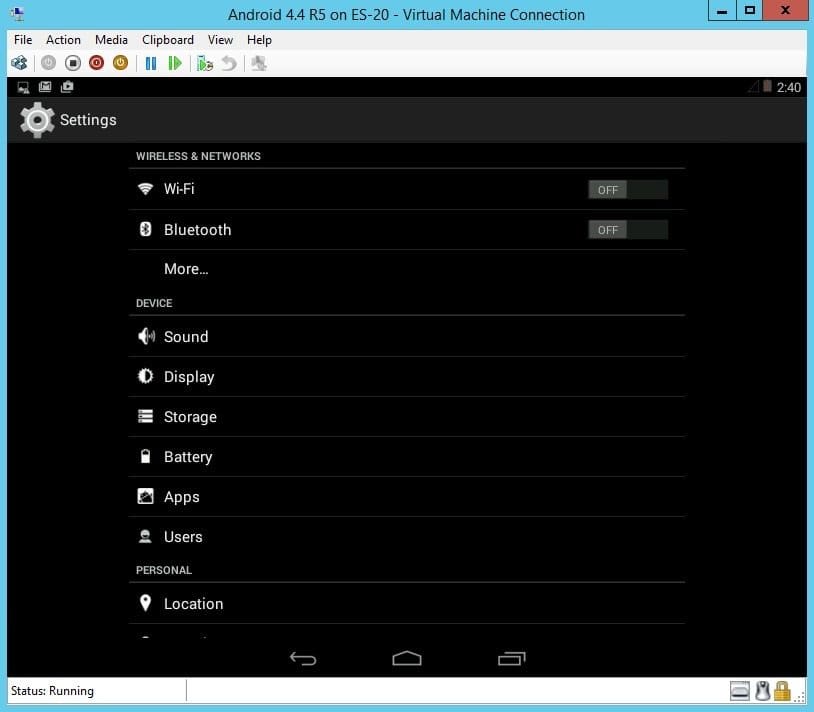This screenshot has height=712, width=814.
Task: Tap the Android Home navigation button
Action: [407, 659]
